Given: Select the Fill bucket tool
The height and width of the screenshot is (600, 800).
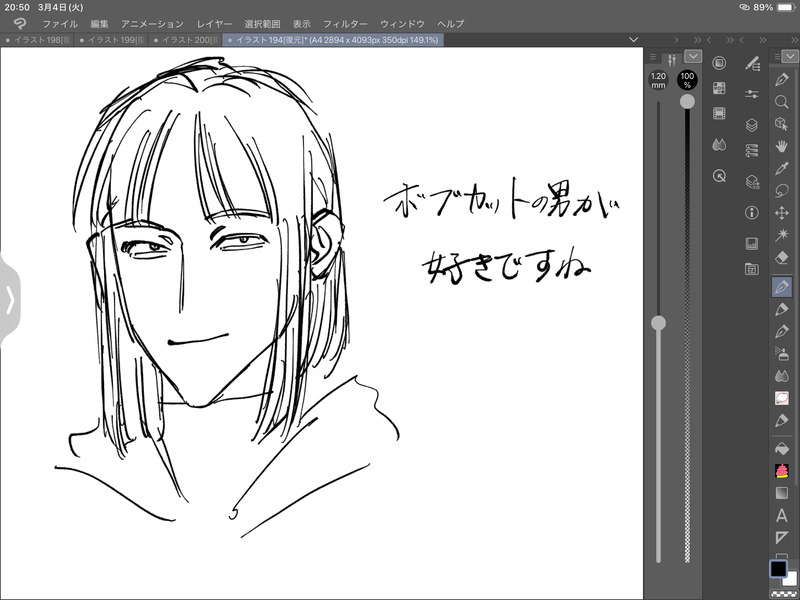Looking at the screenshot, I should pyautogui.click(x=782, y=449).
